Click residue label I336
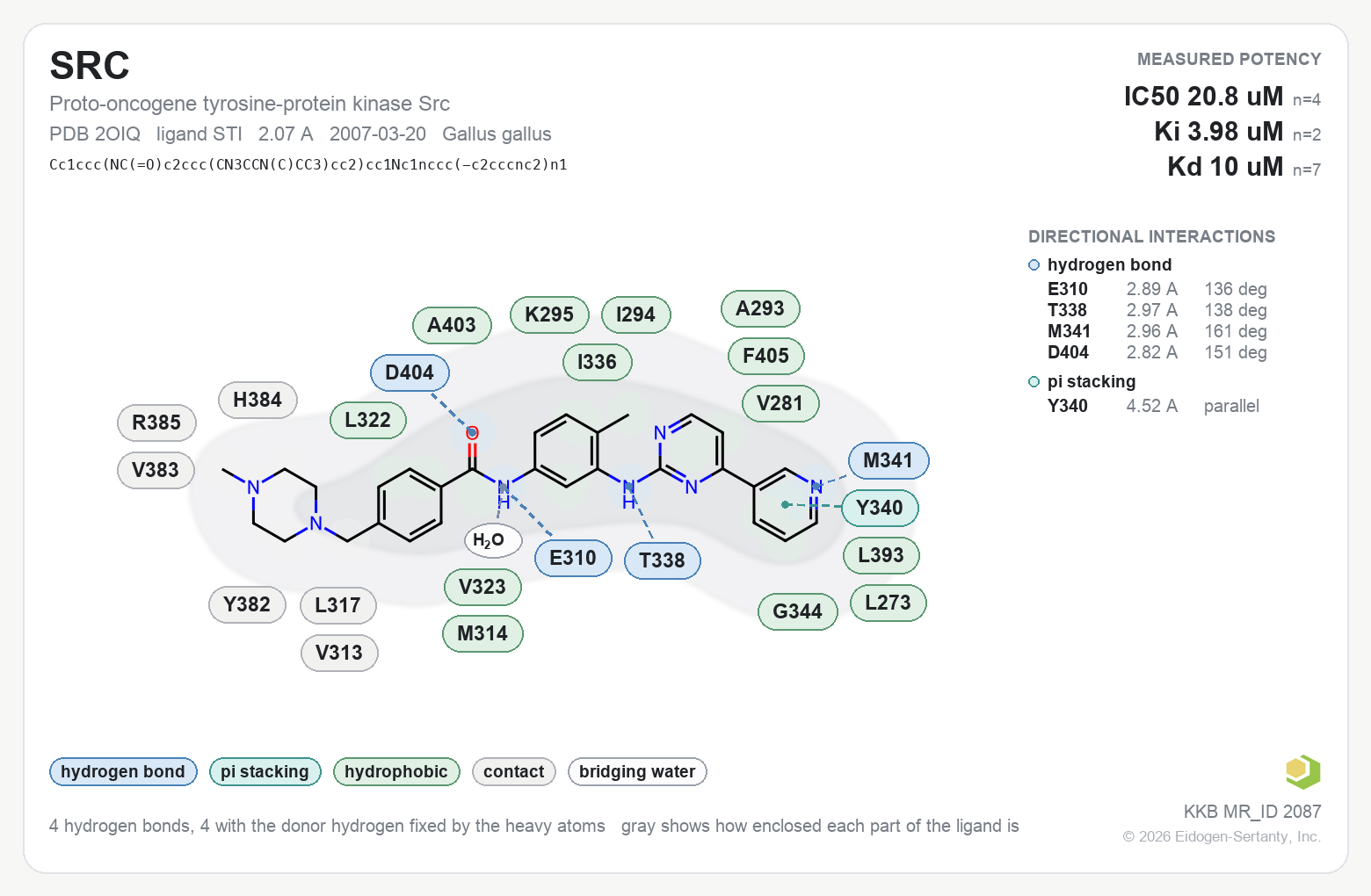Screen dimensions: 1371x896 [597, 362]
